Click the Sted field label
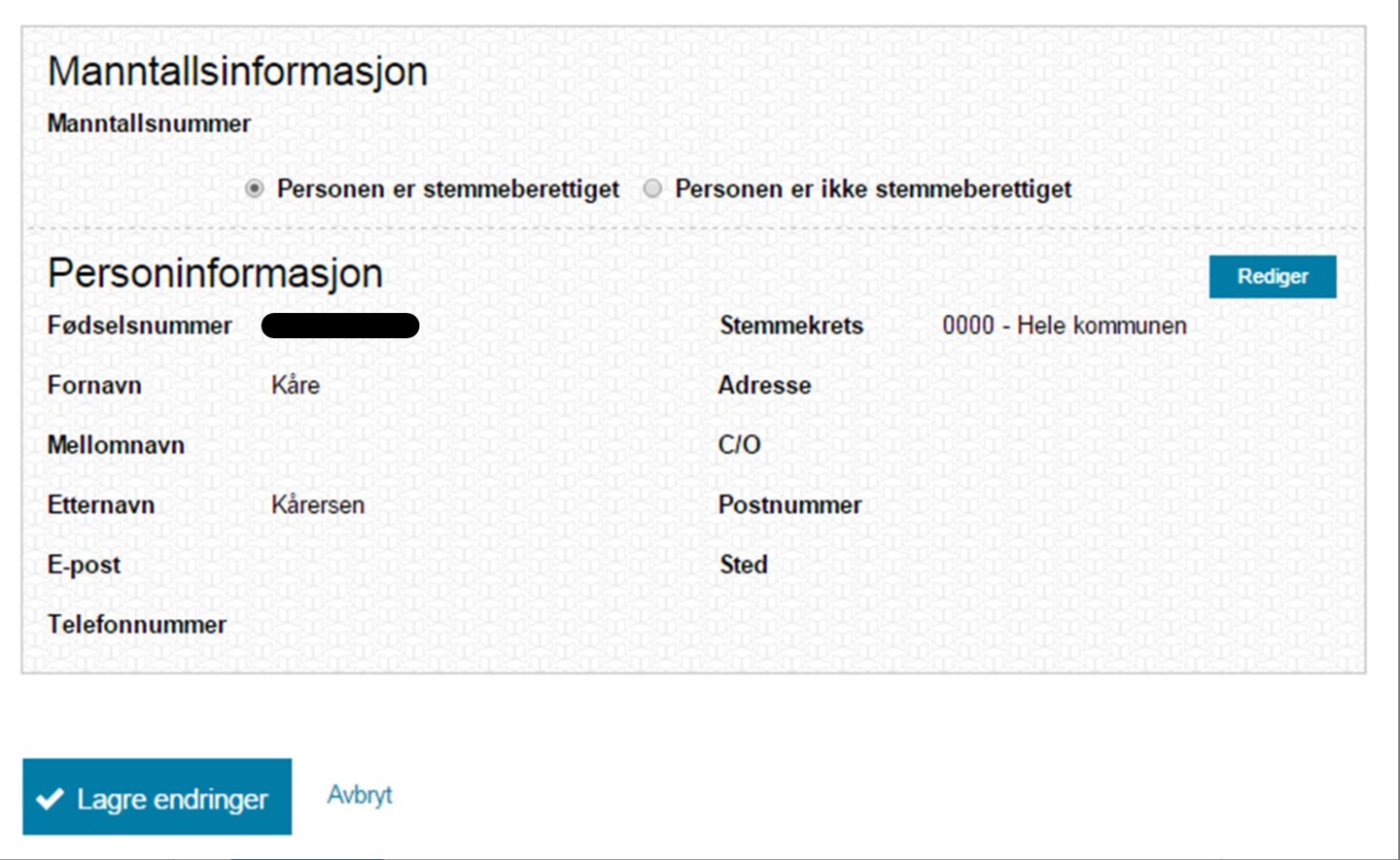 744,565
